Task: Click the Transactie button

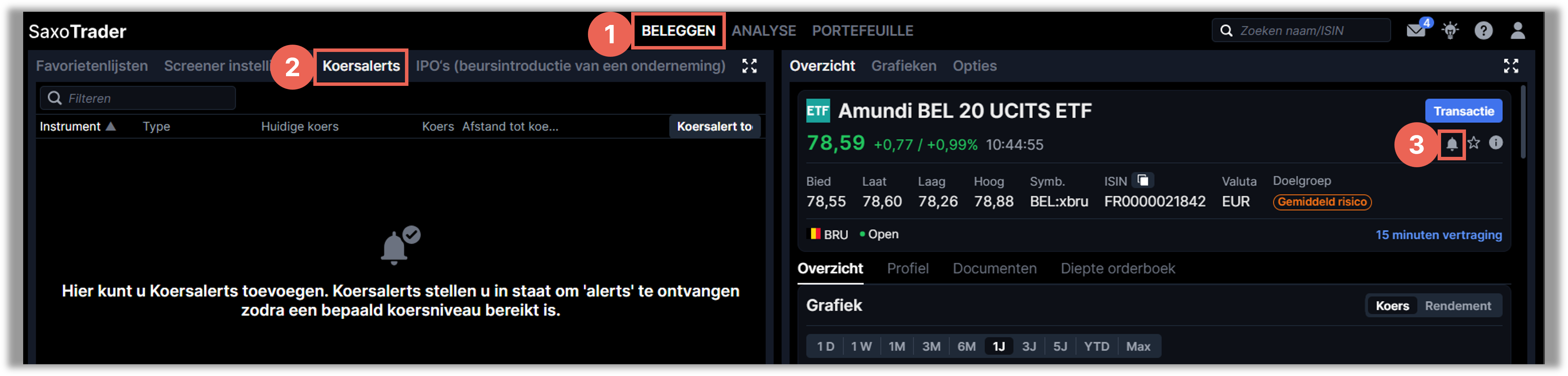Action: [1463, 110]
